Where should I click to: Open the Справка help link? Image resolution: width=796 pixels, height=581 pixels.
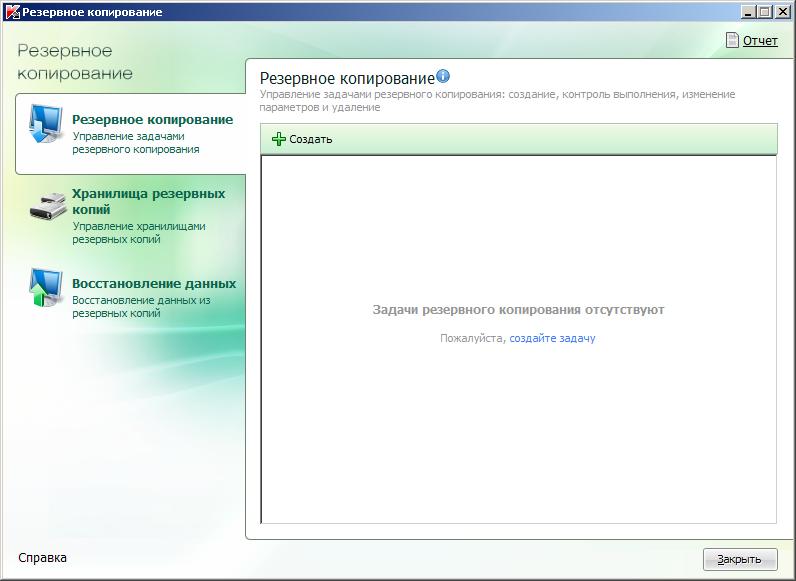(42, 558)
